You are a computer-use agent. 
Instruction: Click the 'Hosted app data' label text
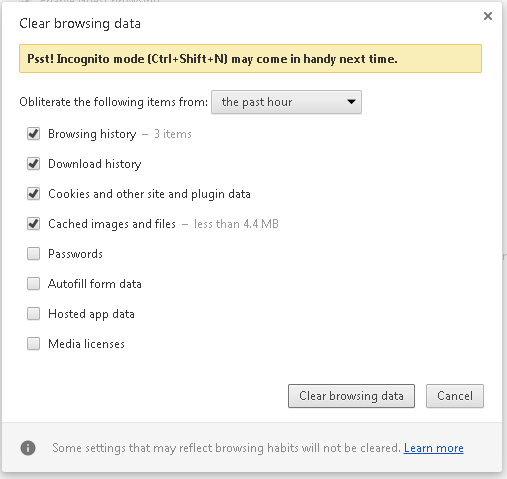[91, 314]
